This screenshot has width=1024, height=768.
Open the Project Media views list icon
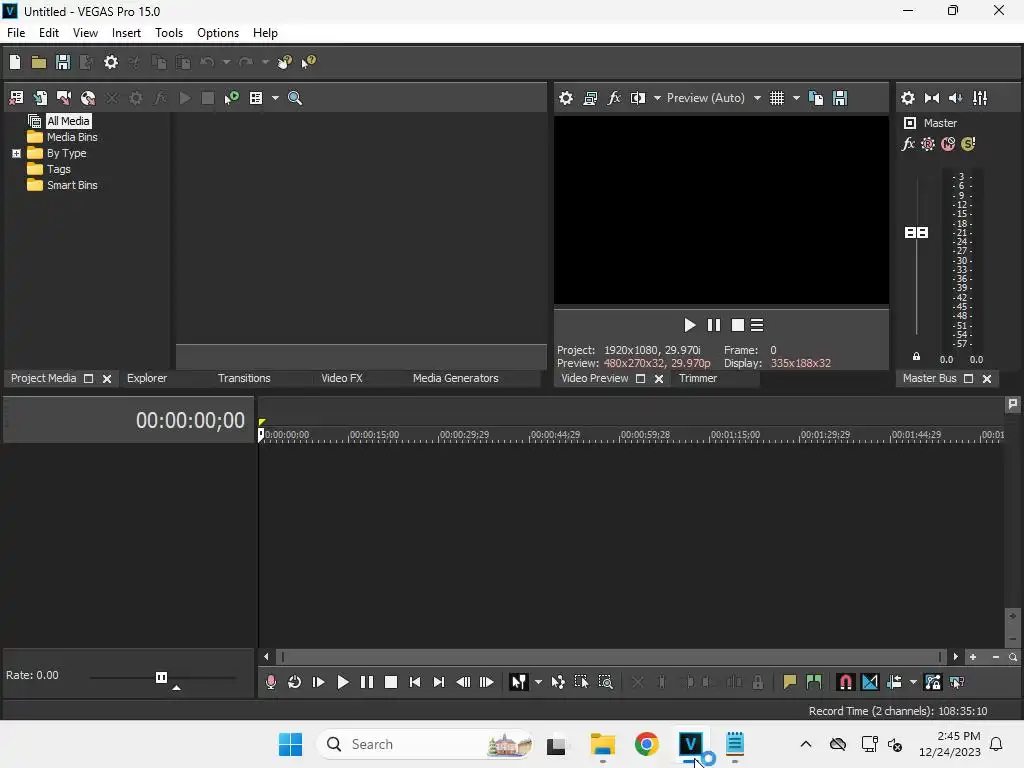[256, 98]
